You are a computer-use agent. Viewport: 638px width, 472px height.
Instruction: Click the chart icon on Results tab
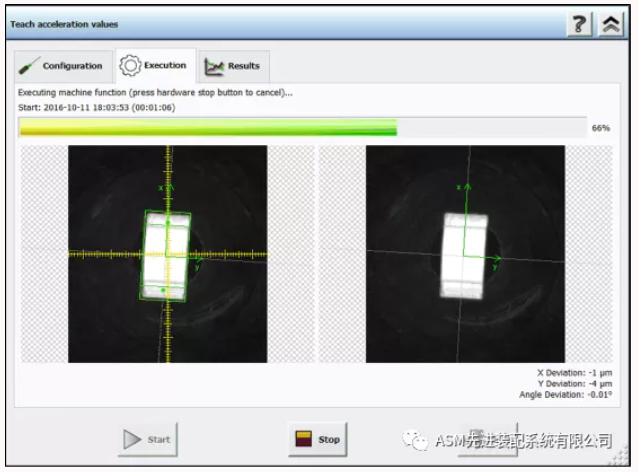tap(214, 66)
